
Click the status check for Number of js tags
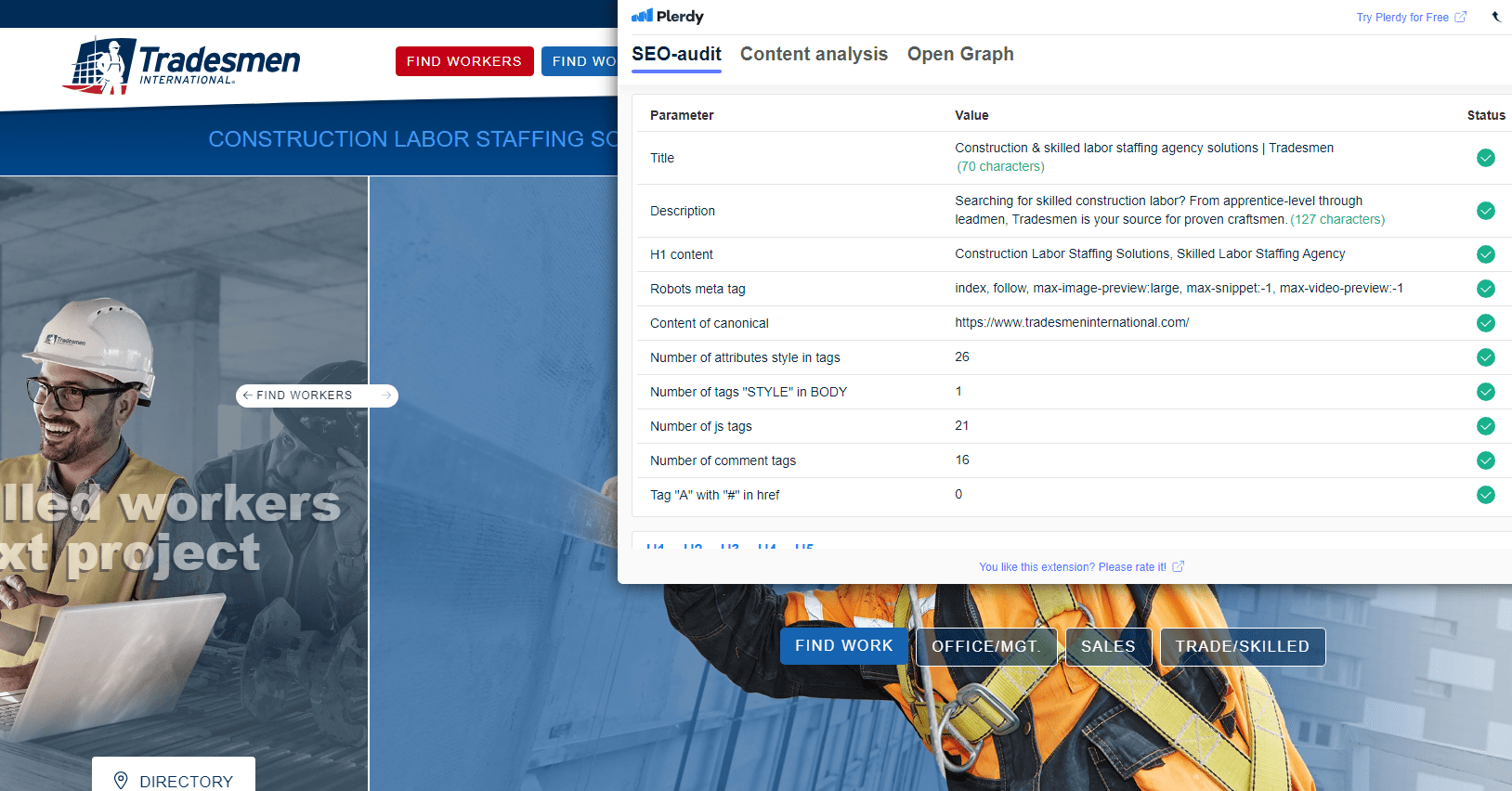tap(1486, 426)
